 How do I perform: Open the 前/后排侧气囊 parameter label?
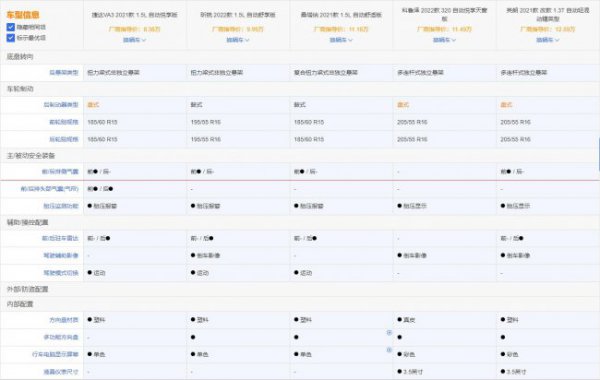point(60,171)
